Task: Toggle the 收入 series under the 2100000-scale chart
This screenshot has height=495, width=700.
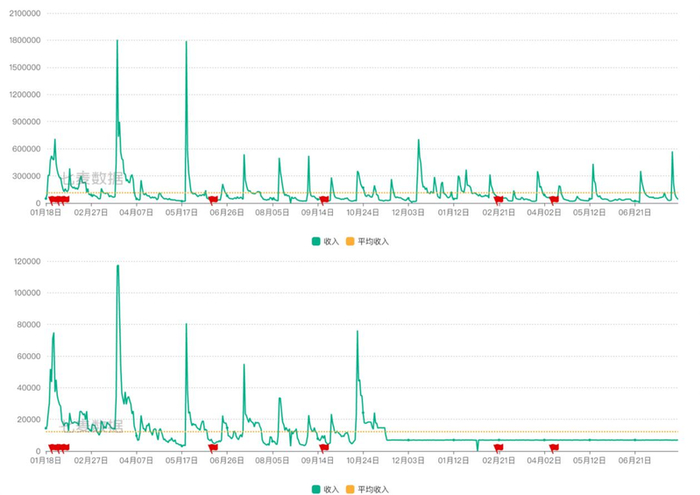Action: (325, 241)
